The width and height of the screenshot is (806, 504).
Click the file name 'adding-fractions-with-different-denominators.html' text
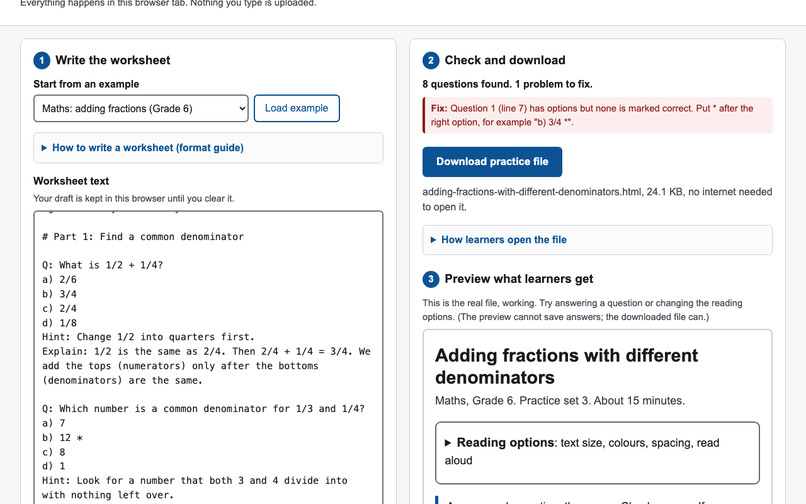click(x=532, y=192)
